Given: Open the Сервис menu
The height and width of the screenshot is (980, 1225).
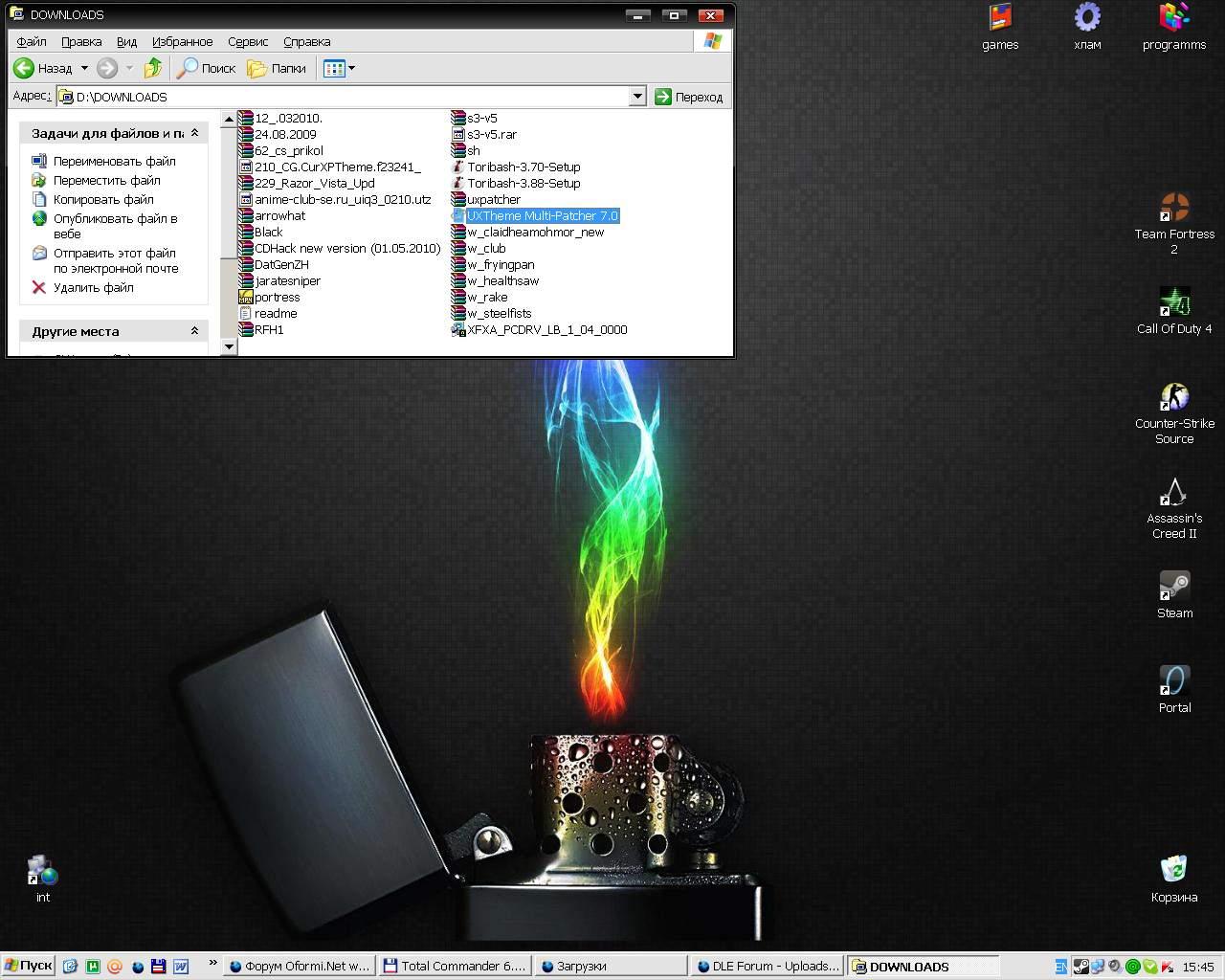Looking at the screenshot, I should pos(247,42).
